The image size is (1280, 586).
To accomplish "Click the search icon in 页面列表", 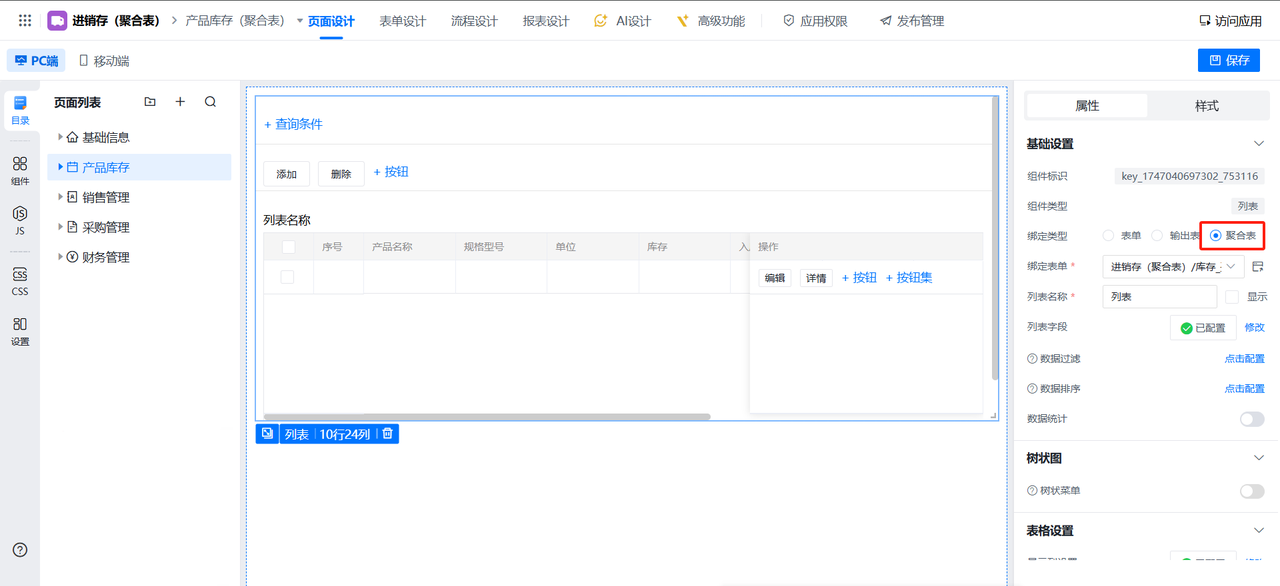I will pyautogui.click(x=210, y=102).
